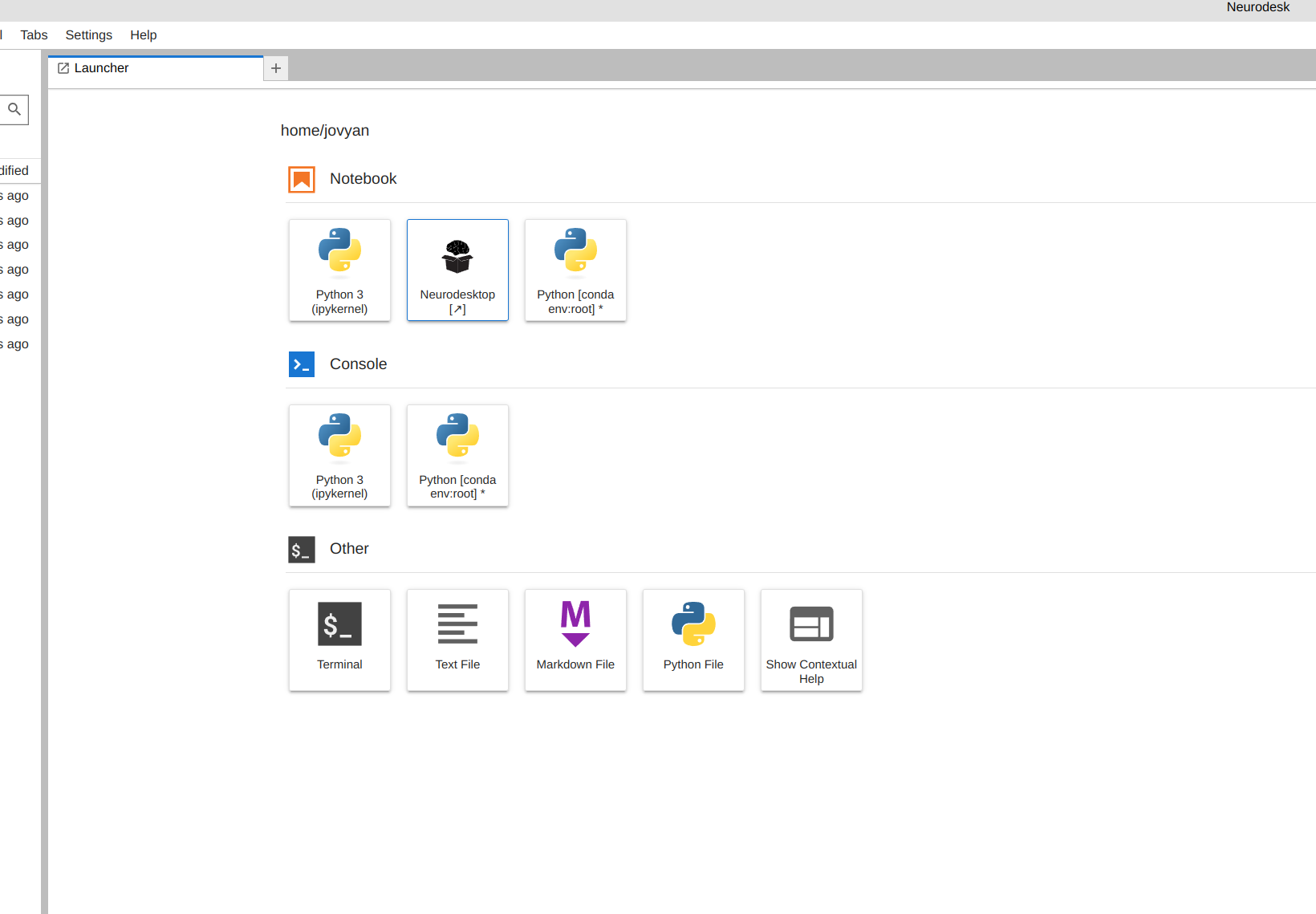Image resolution: width=1316 pixels, height=914 pixels.
Task: Create Python conda env:root notebook
Action: 575,270
